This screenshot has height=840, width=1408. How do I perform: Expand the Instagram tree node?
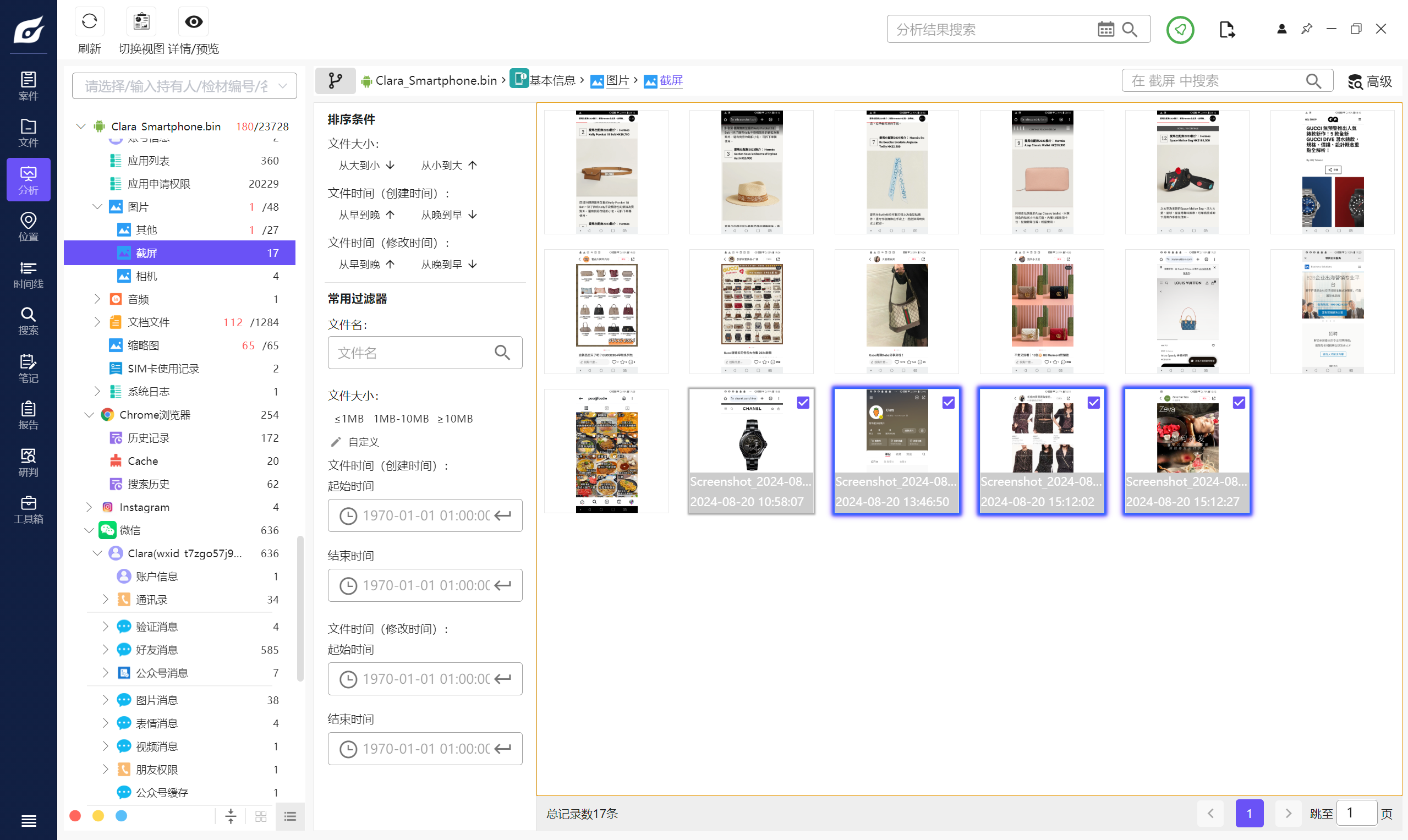(x=89, y=507)
